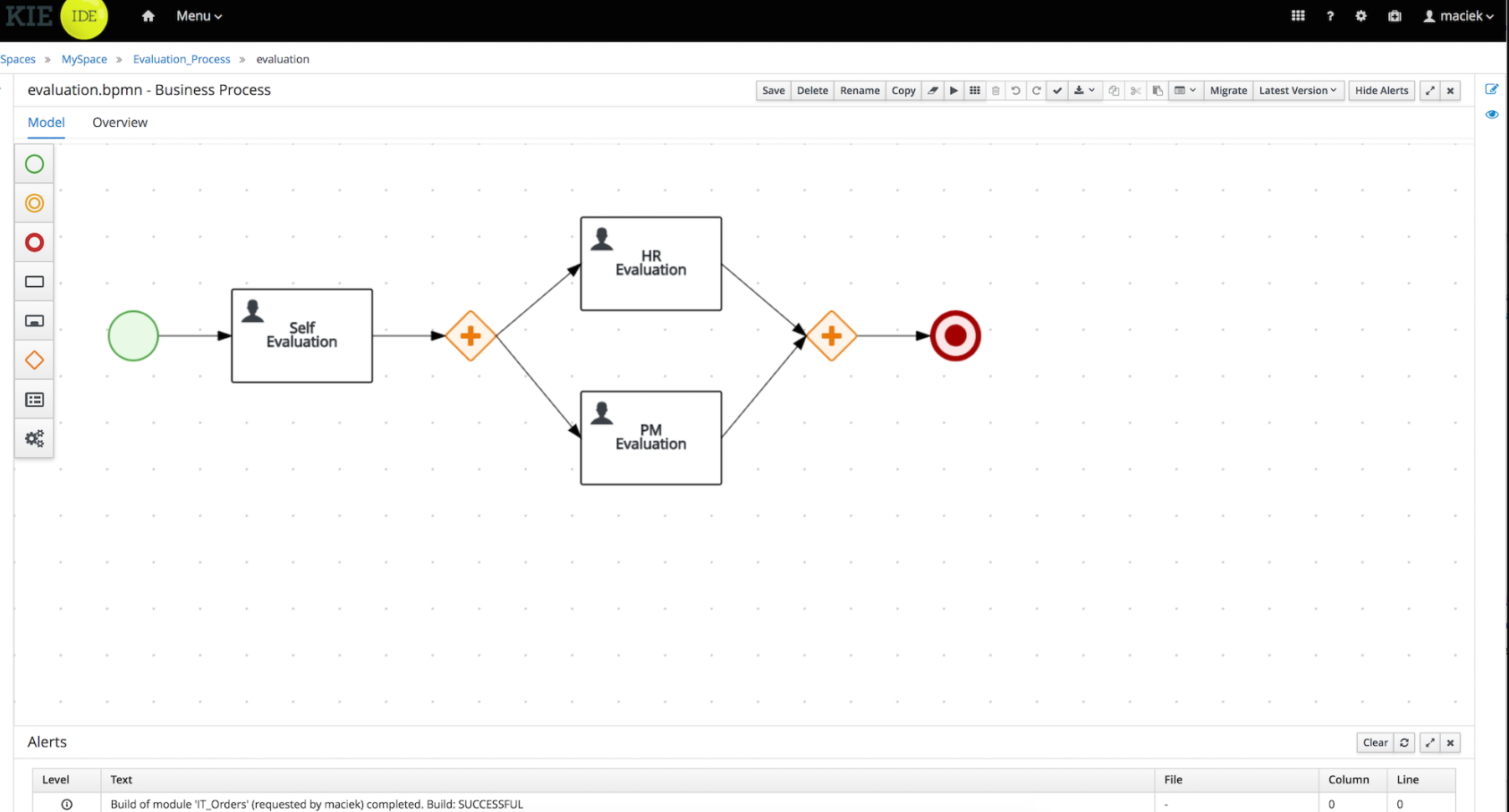
Task: Click the build SUCCESSFUL alert message
Action: [317, 804]
